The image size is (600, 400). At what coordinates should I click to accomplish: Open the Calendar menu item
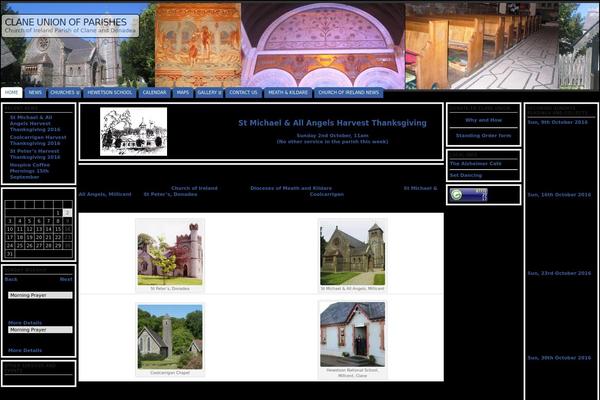(154, 92)
